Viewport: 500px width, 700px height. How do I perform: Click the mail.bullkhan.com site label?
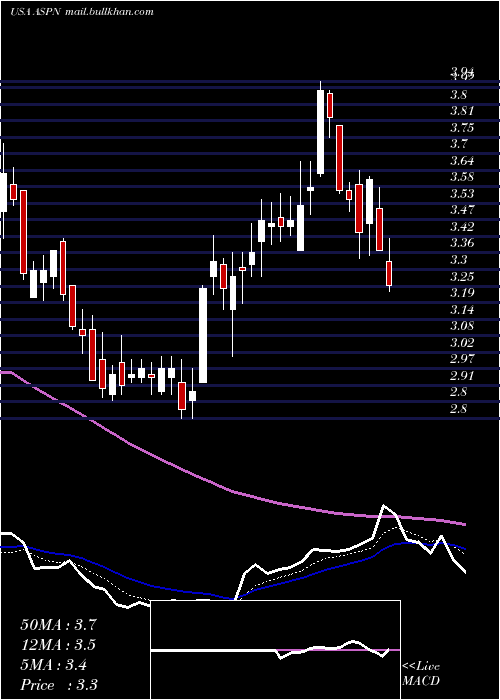[109, 12]
